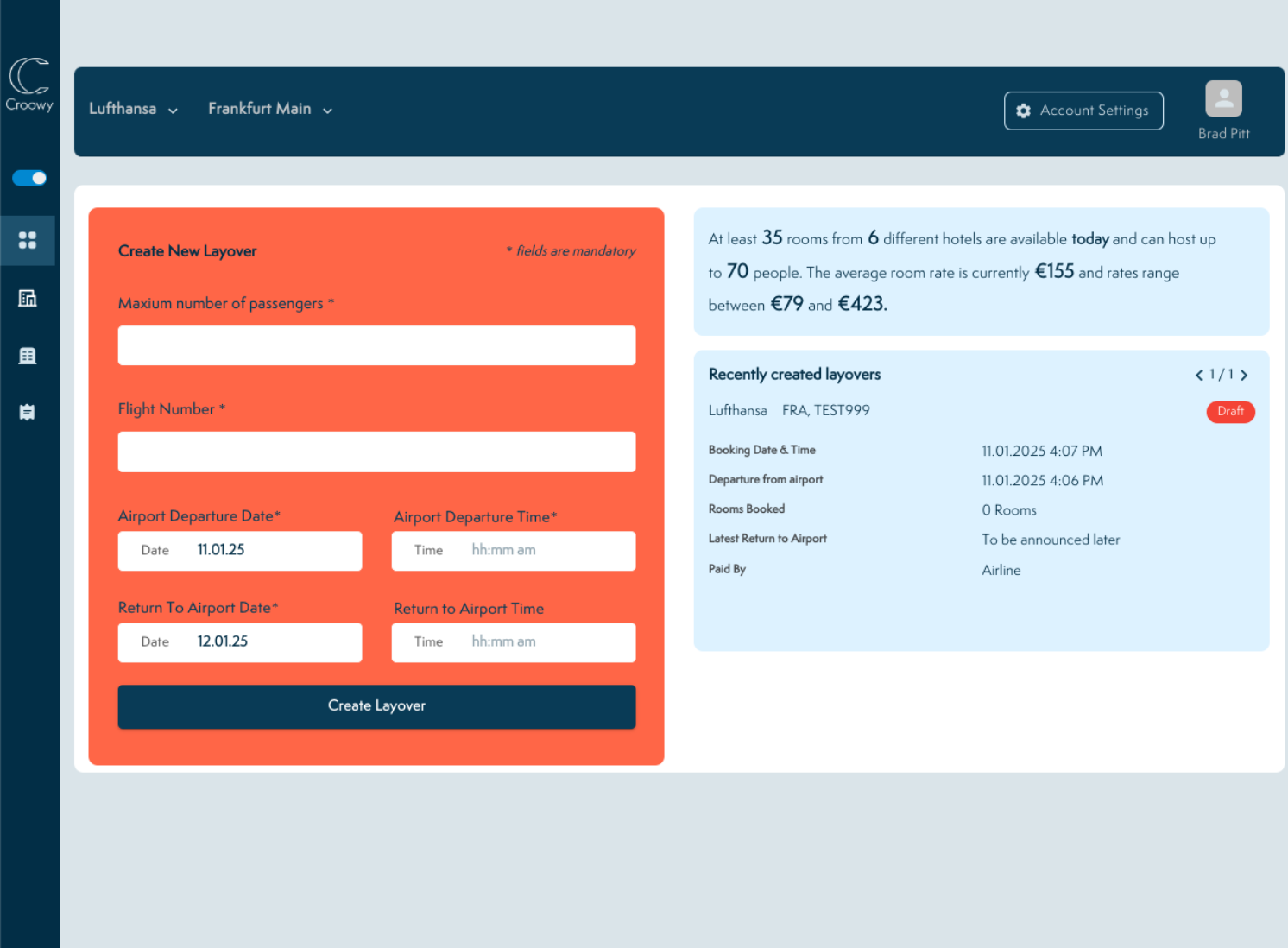Click the Croowy logo at the top left
Viewport: 1288px width, 948px height.
[x=29, y=84]
